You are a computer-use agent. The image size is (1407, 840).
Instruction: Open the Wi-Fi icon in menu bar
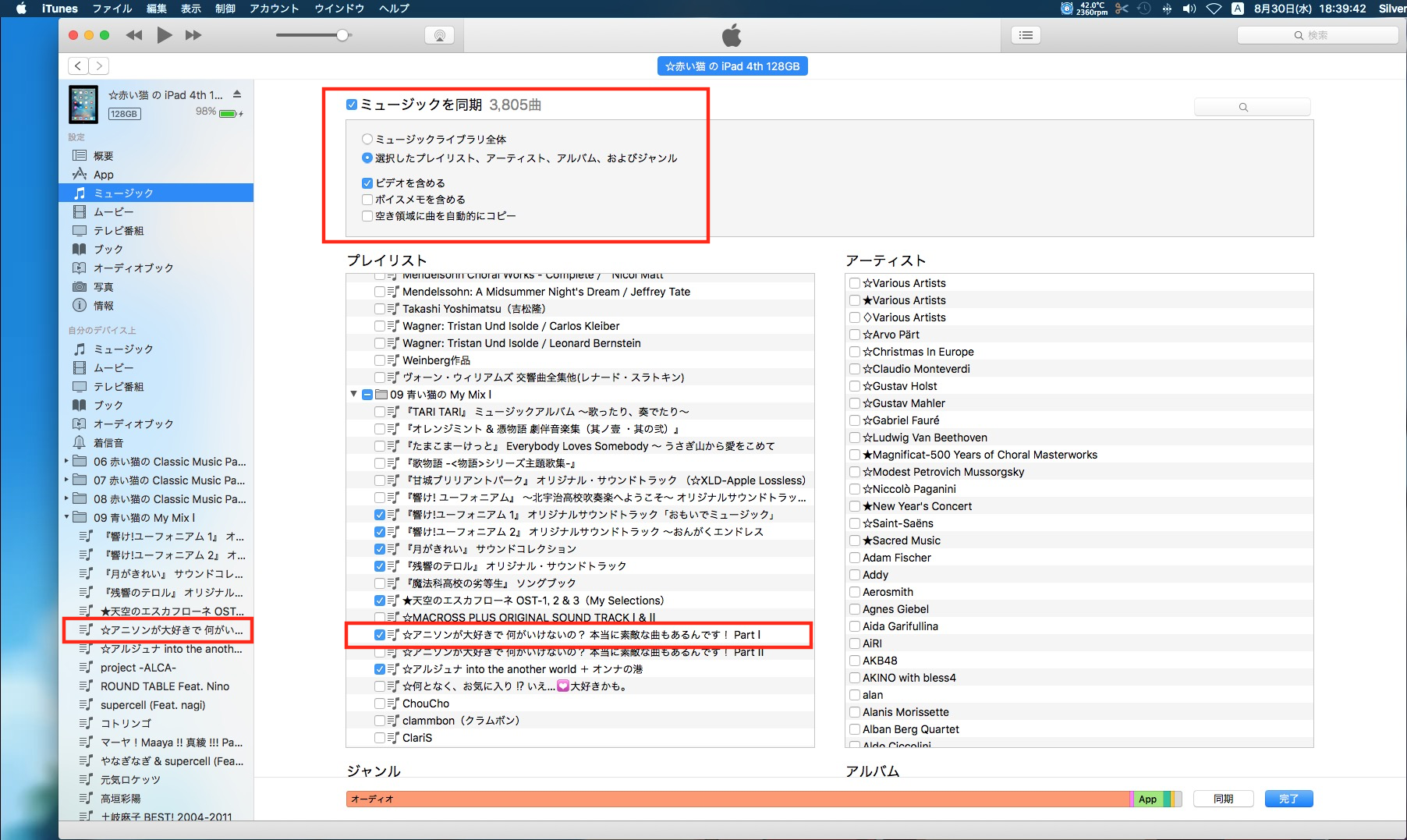point(1214,9)
